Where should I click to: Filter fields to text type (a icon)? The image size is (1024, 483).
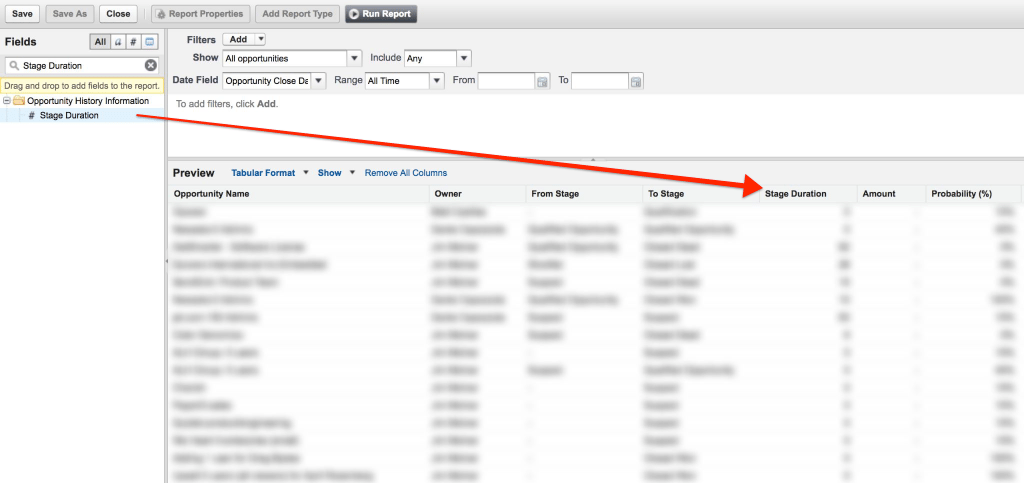coord(118,42)
